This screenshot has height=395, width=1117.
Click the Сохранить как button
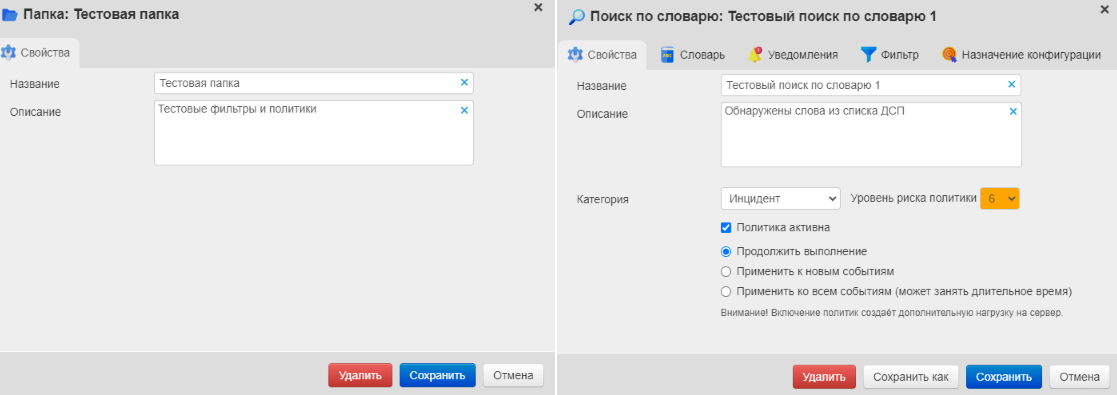coord(910,377)
